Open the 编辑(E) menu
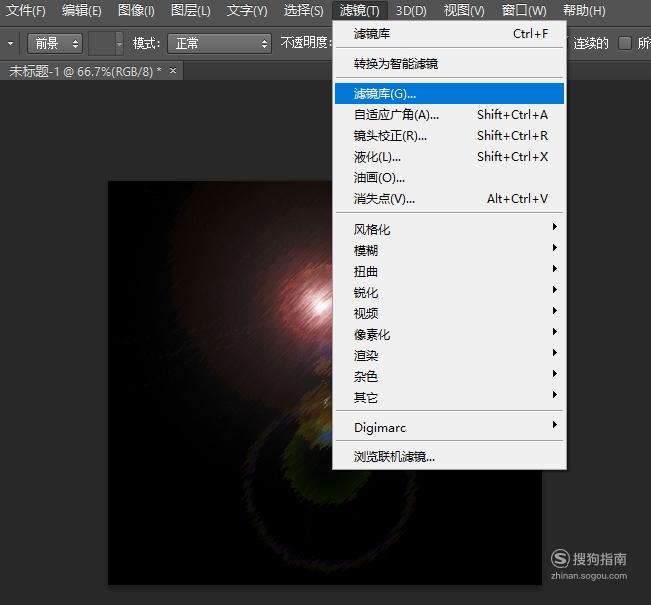This screenshot has height=605, width=651. [81, 10]
